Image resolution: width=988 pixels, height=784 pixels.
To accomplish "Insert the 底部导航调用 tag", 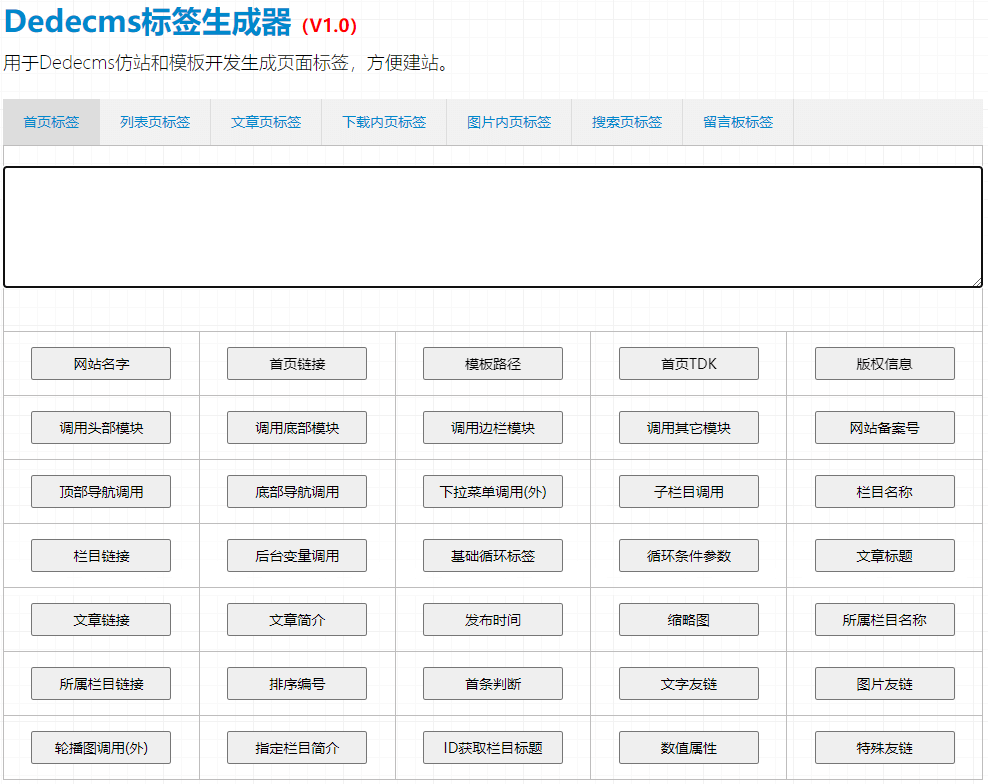I will (297, 492).
